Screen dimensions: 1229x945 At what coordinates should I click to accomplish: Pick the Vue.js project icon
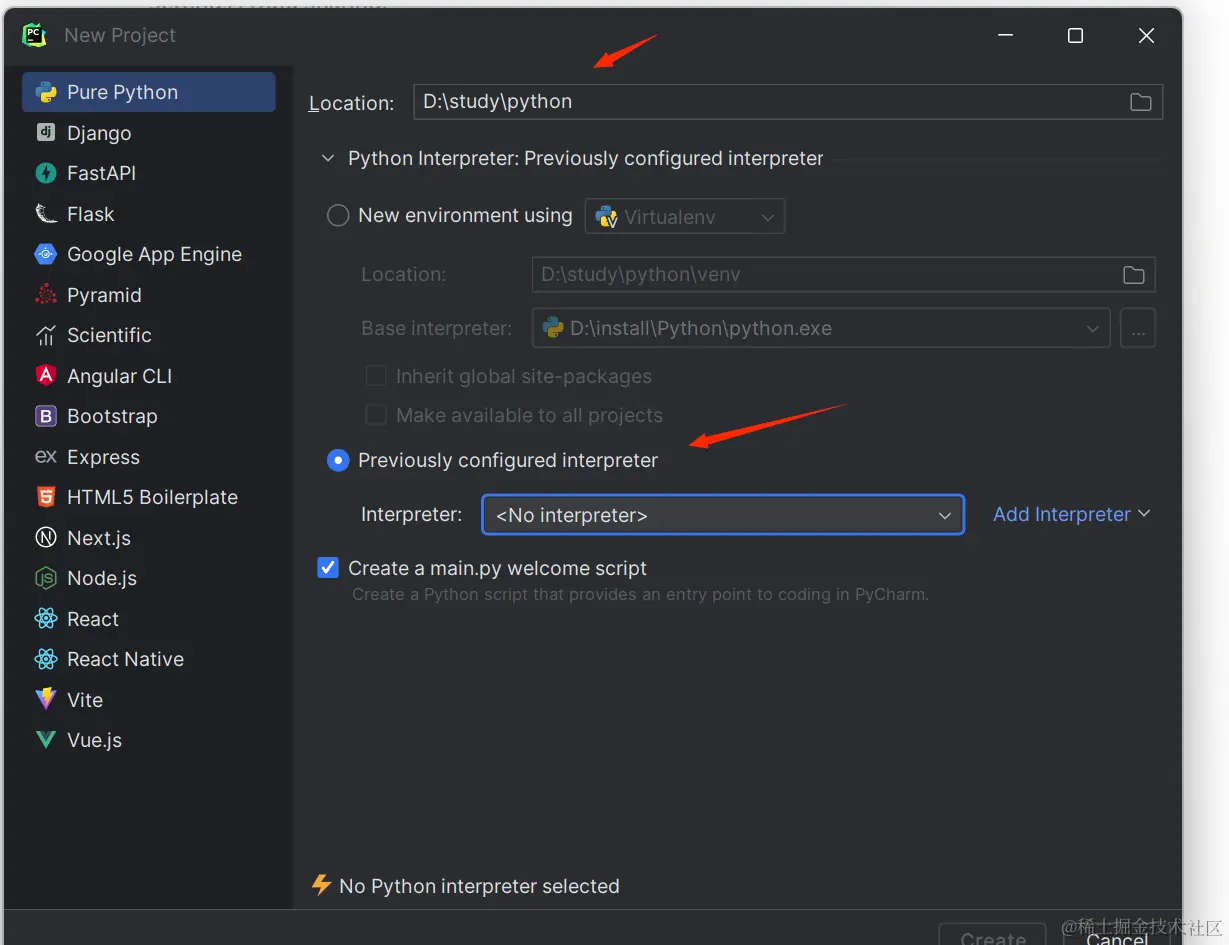pos(46,740)
